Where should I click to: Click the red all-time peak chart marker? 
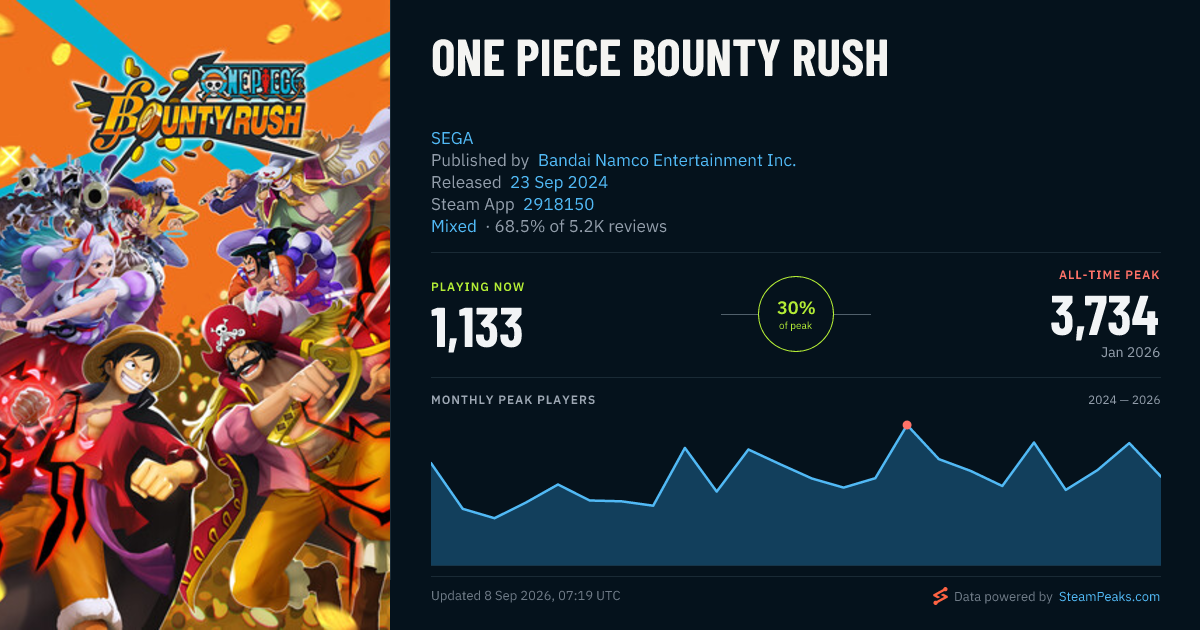coord(907,425)
